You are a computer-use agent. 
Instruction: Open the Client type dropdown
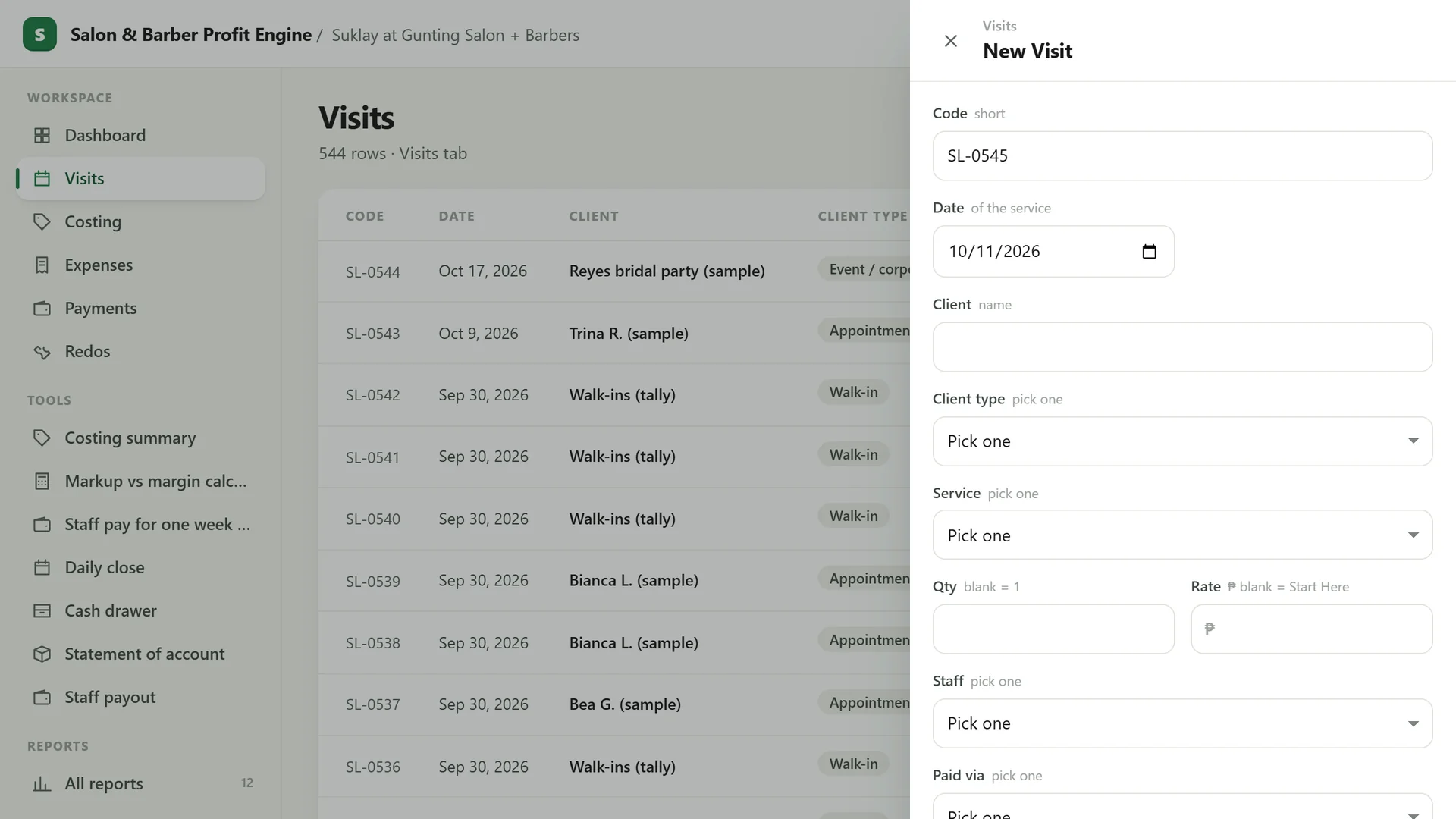(1182, 441)
